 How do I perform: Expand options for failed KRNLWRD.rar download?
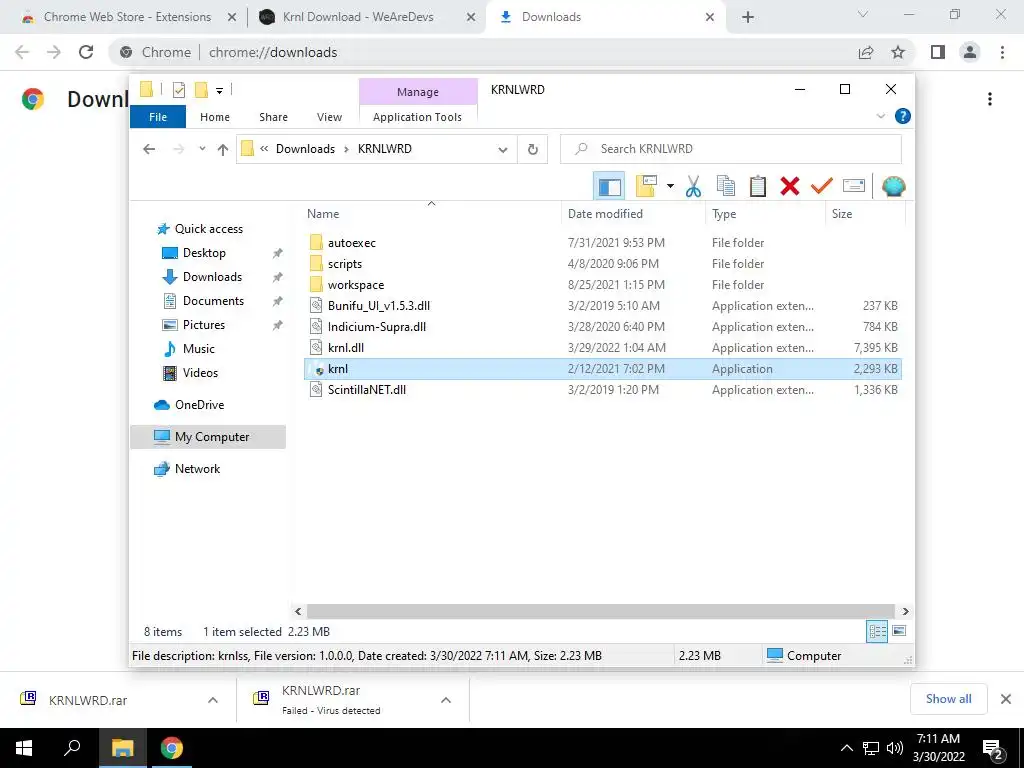click(x=446, y=700)
